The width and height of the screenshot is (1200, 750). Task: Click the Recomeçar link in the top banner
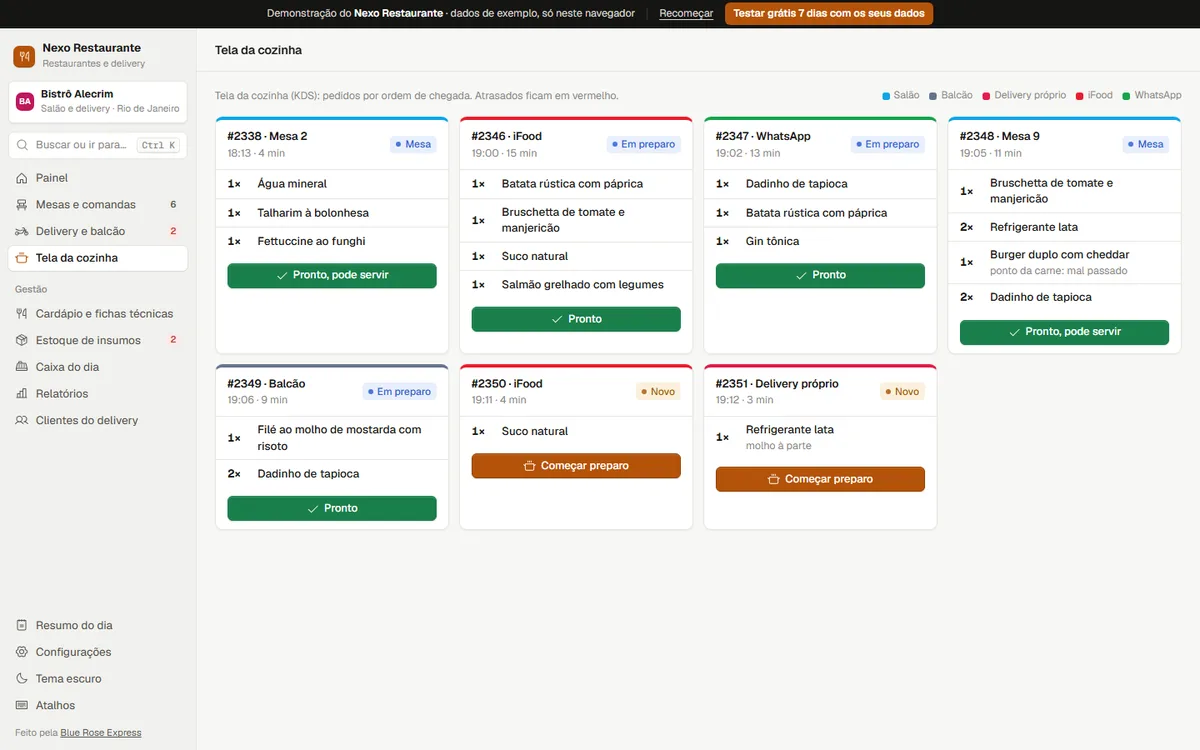[686, 14]
